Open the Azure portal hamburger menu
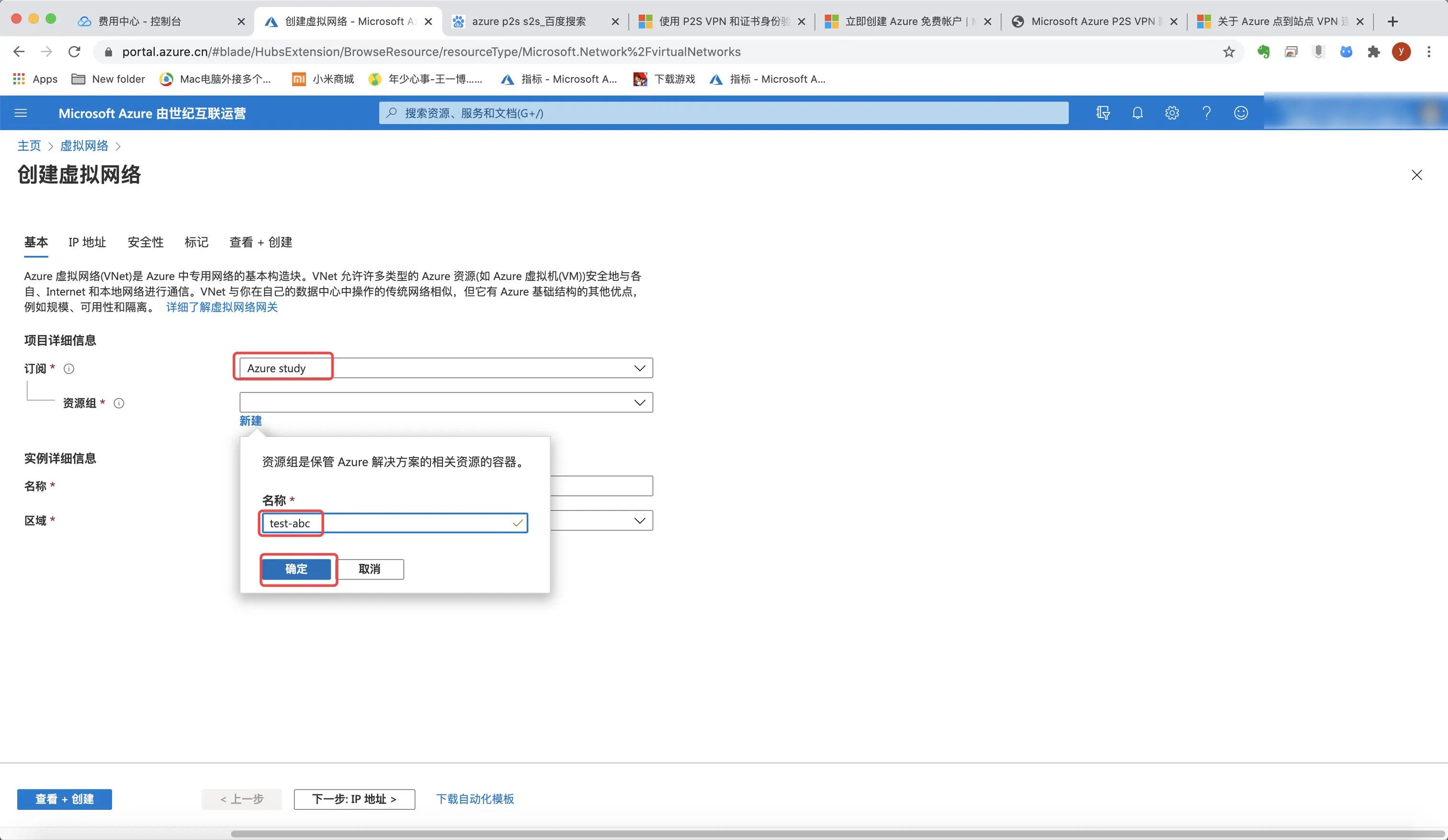This screenshot has height=840, width=1448. click(x=21, y=113)
